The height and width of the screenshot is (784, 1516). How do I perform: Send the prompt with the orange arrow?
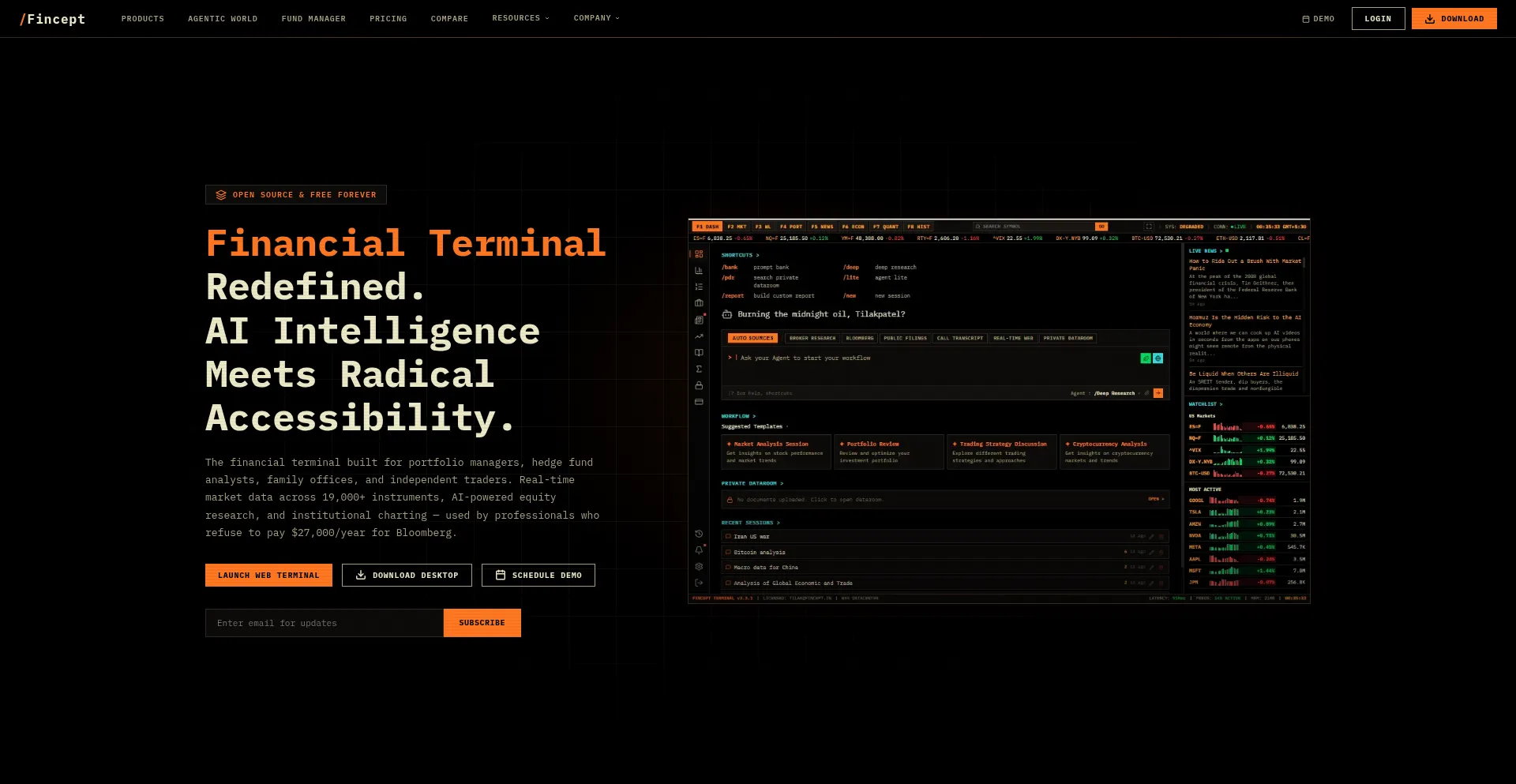[1158, 393]
